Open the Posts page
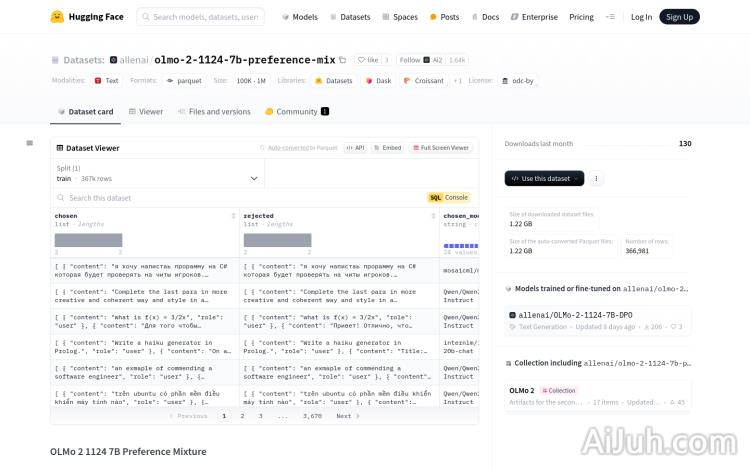 coord(444,17)
